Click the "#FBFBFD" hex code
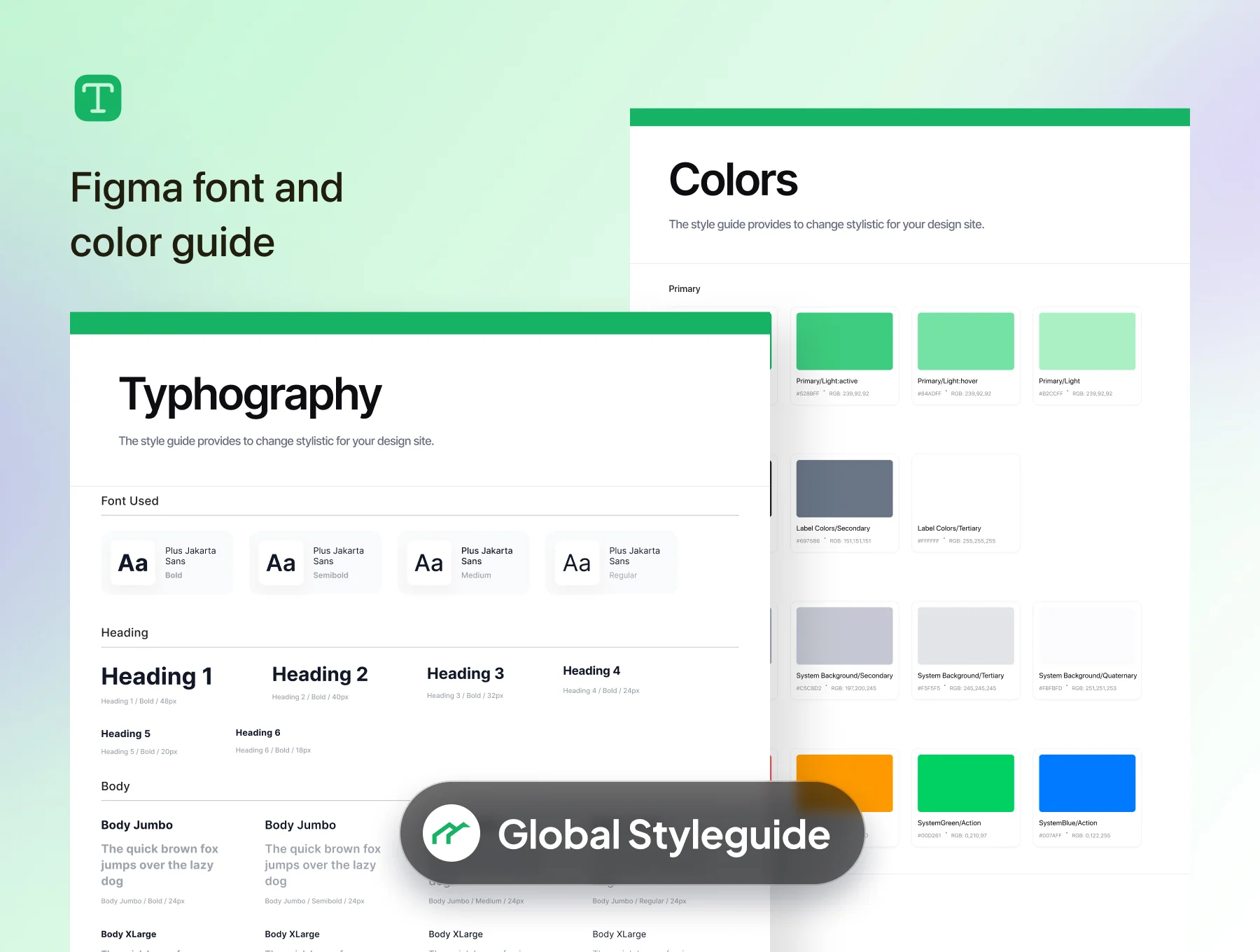 click(1051, 688)
